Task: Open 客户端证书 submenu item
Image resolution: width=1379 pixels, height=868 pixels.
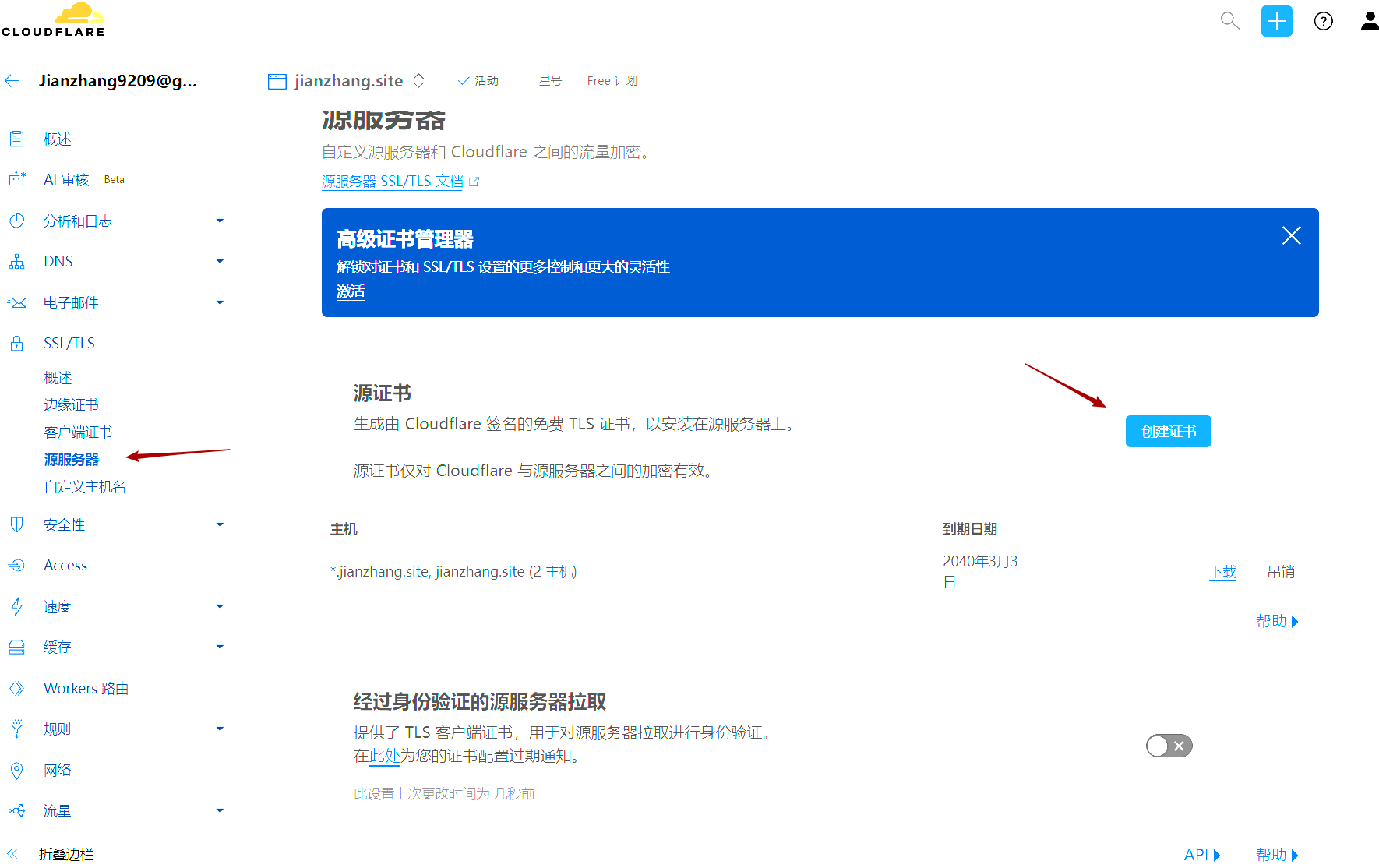Action: pyautogui.click(x=78, y=432)
